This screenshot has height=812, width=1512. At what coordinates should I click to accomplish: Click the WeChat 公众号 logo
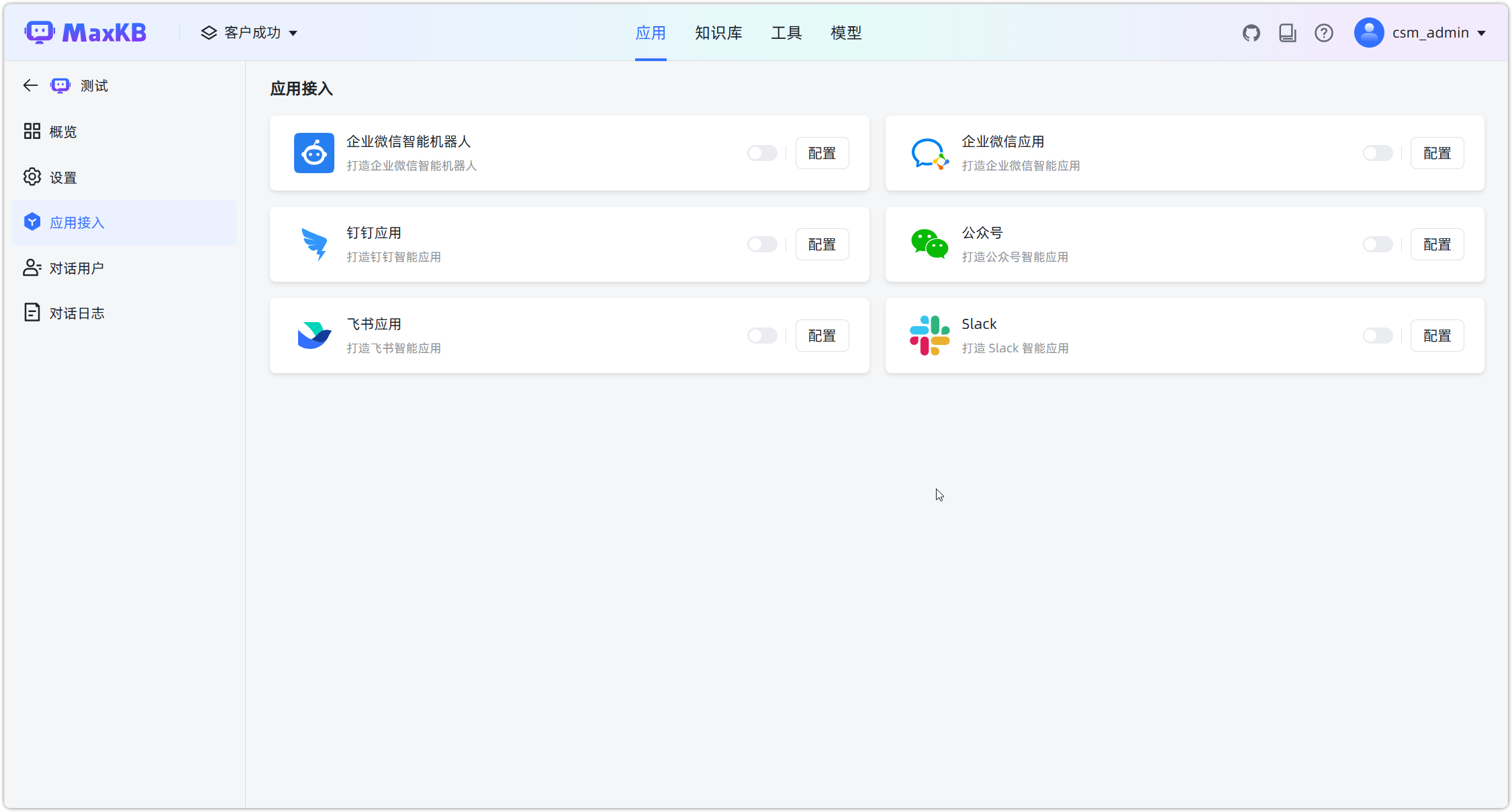coord(929,244)
